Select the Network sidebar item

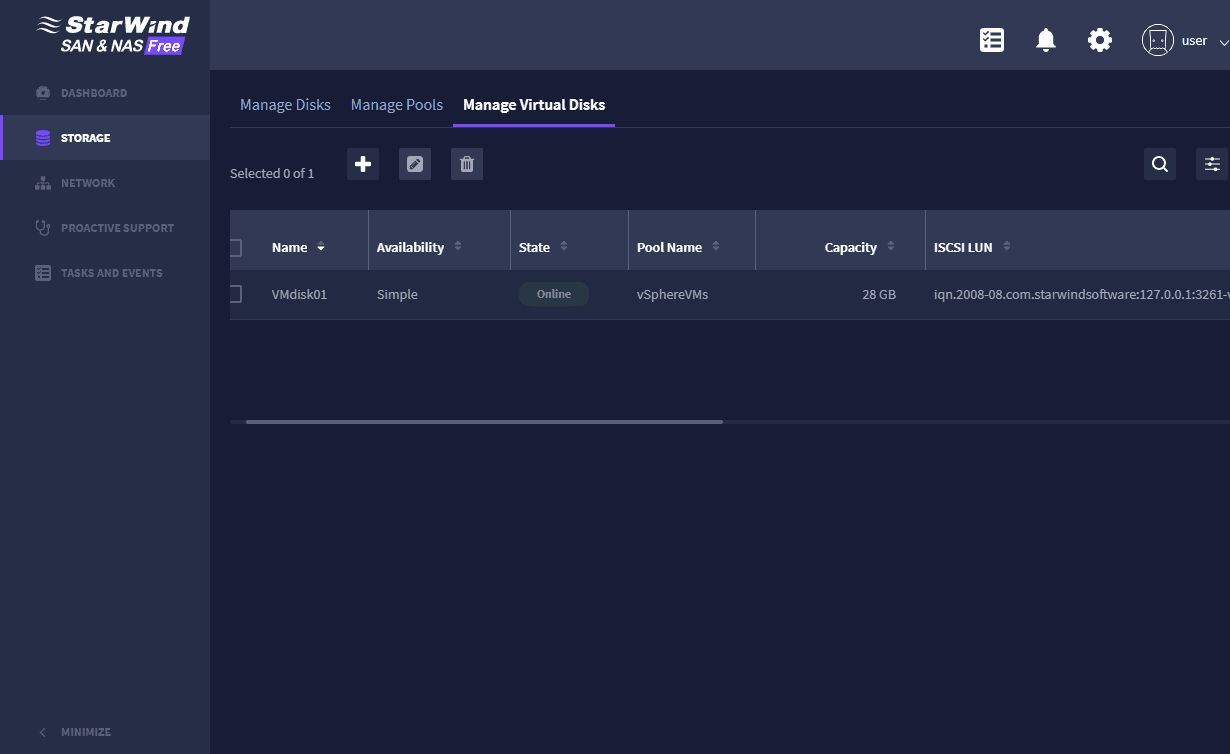[89, 183]
